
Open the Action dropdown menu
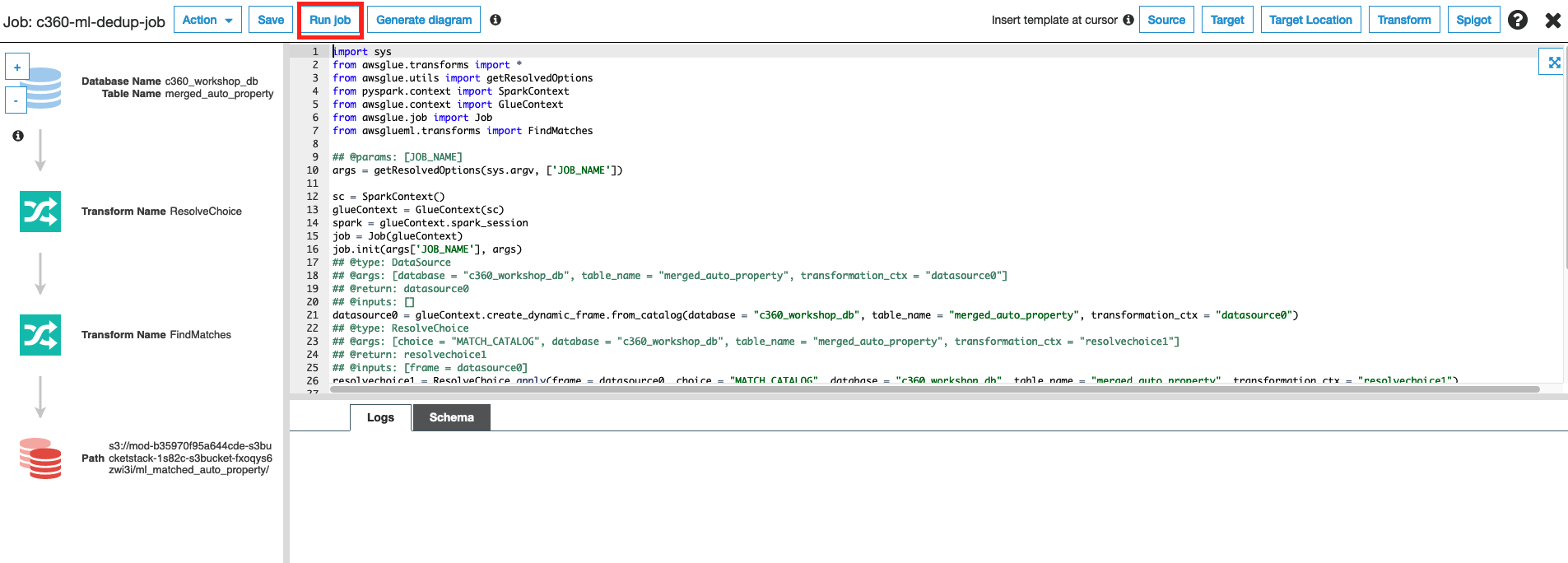[x=207, y=20]
